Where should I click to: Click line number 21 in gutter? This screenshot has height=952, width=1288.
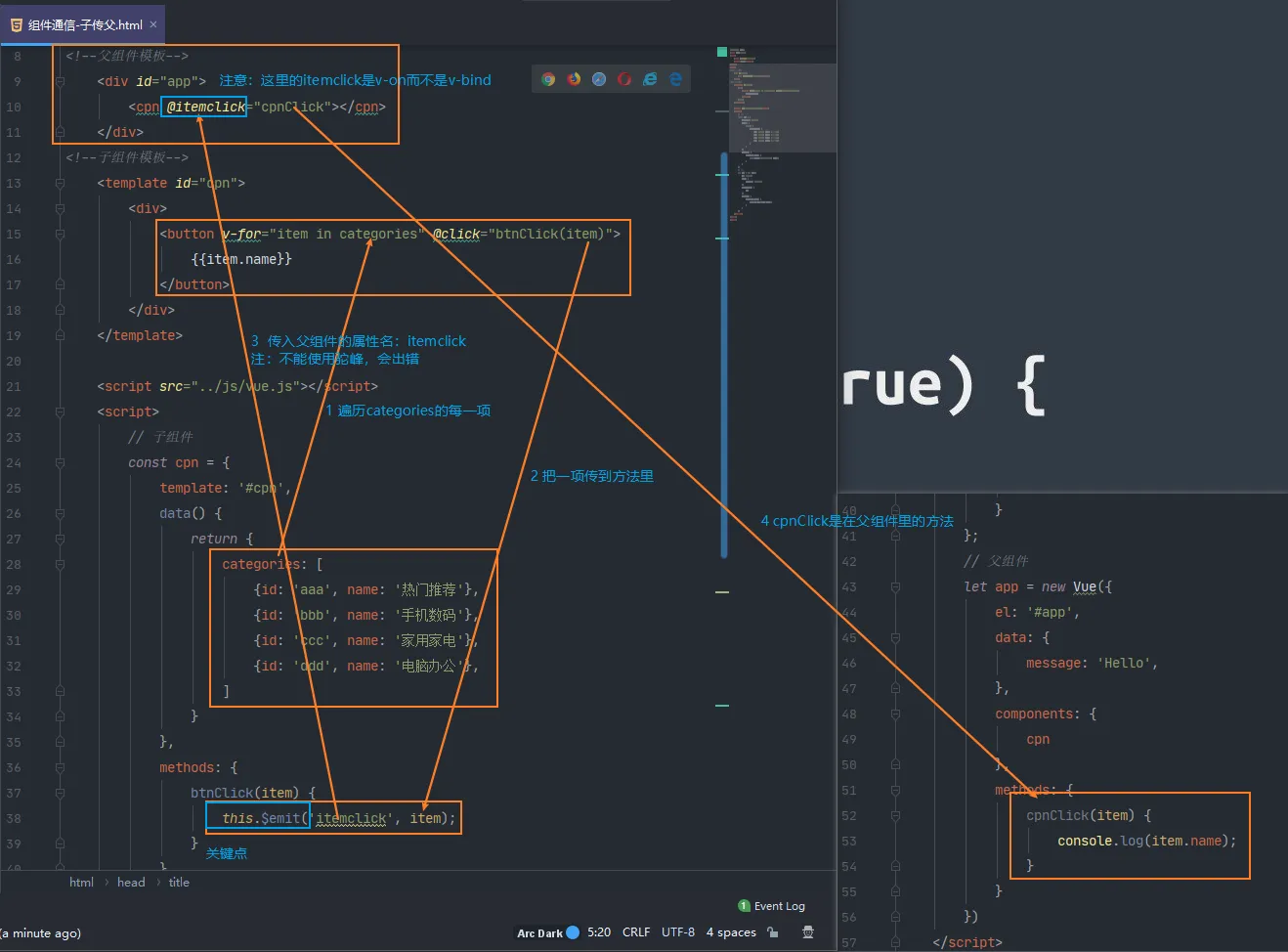(14, 386)
